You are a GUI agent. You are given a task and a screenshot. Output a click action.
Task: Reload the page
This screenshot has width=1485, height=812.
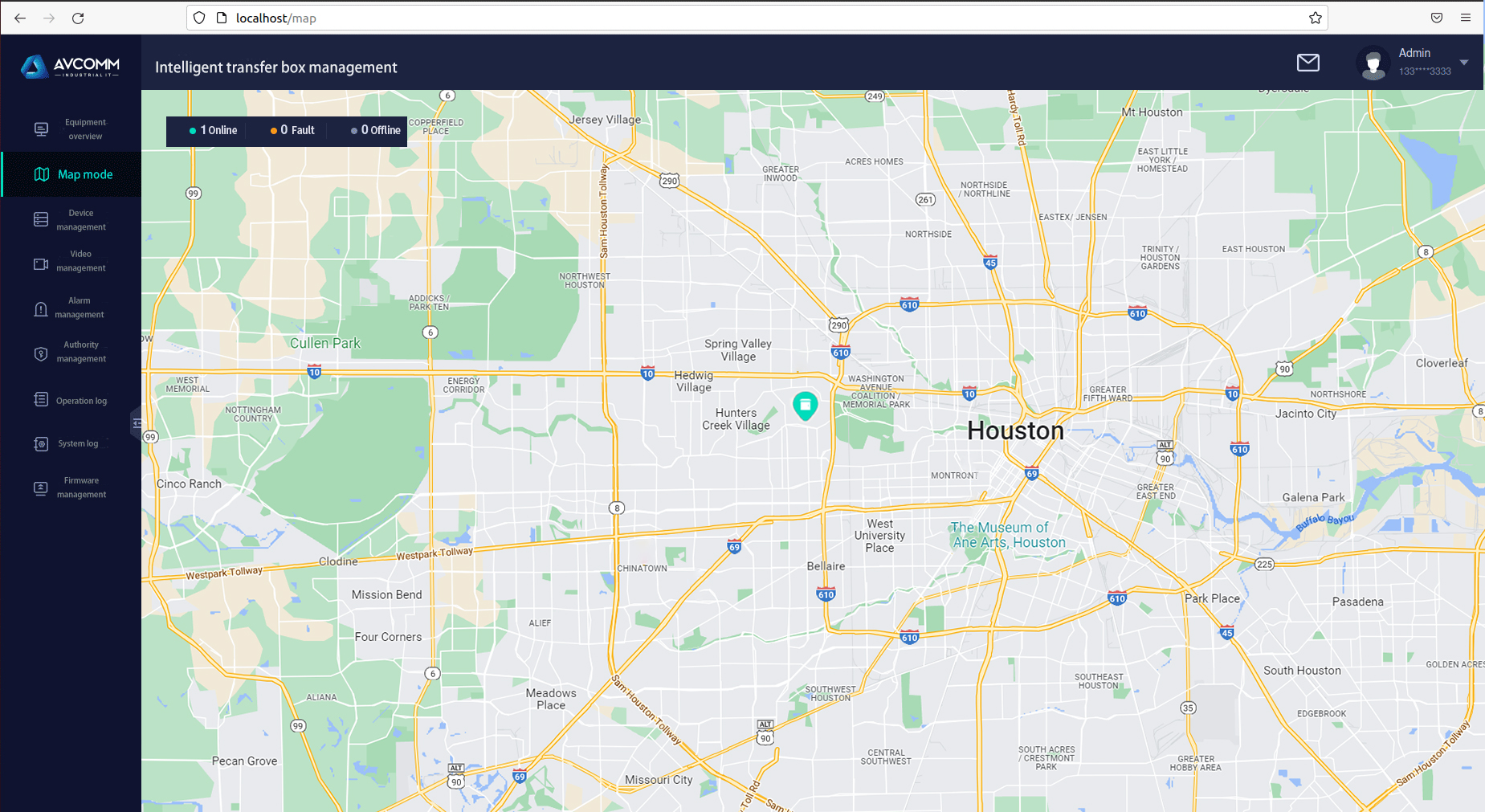pos(78,18)
